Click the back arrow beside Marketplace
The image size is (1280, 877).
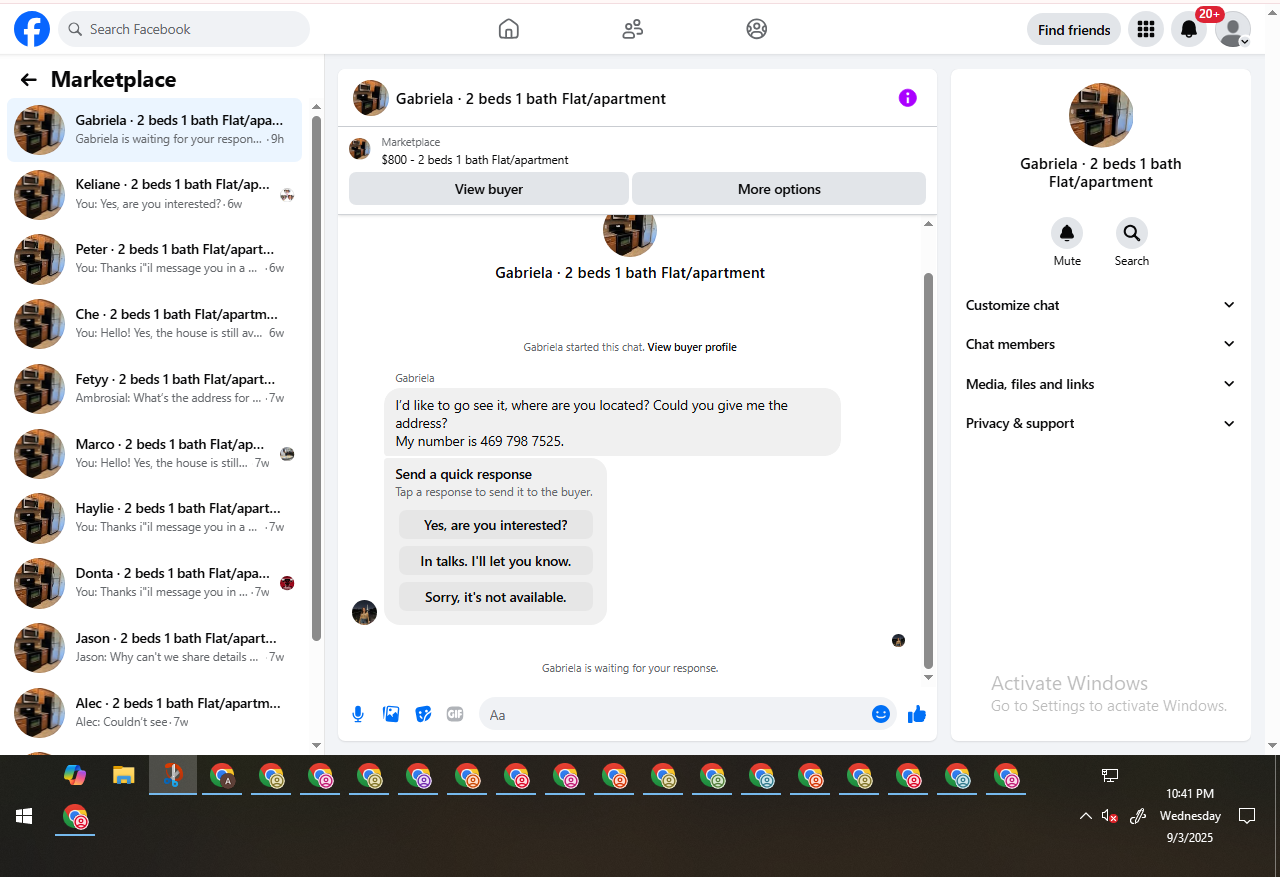[x=28, y=80]
